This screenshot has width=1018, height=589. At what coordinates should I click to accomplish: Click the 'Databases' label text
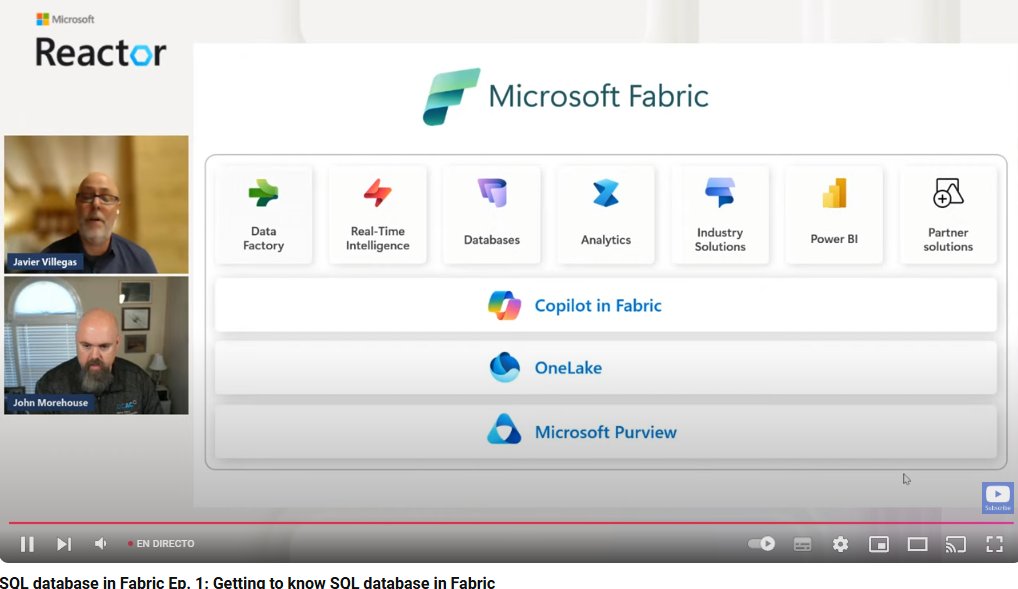tap(492, 240)
